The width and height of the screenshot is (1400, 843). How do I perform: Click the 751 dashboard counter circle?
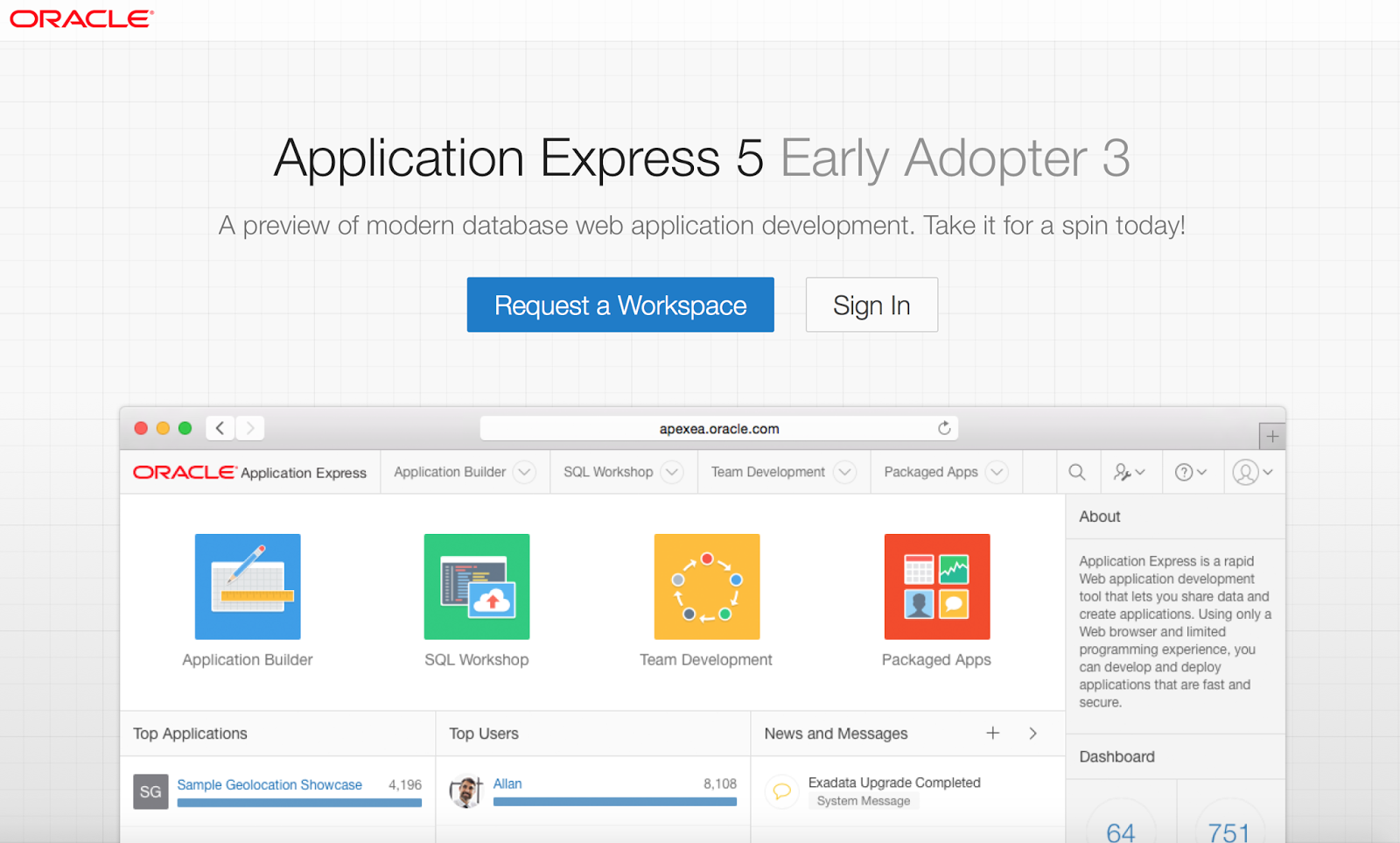coord(1228,821)
